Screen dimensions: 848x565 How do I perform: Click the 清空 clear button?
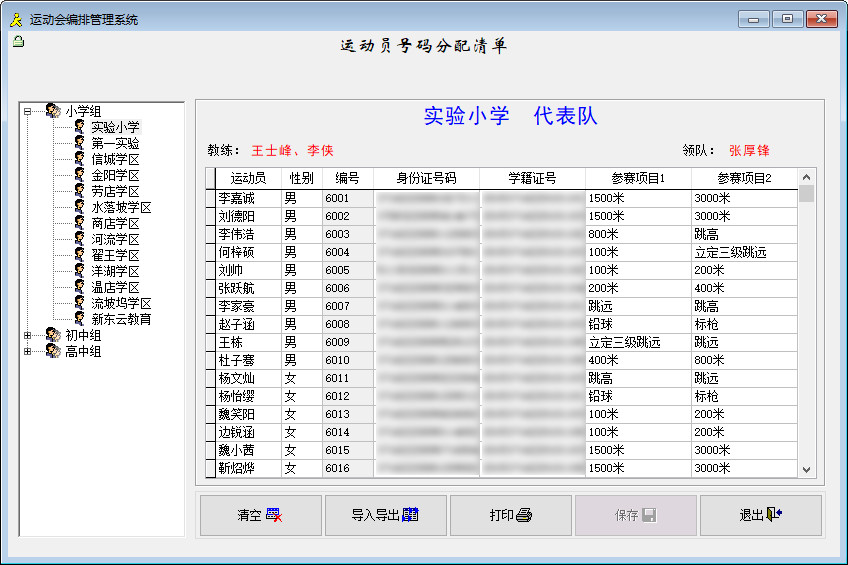(261, 515)
